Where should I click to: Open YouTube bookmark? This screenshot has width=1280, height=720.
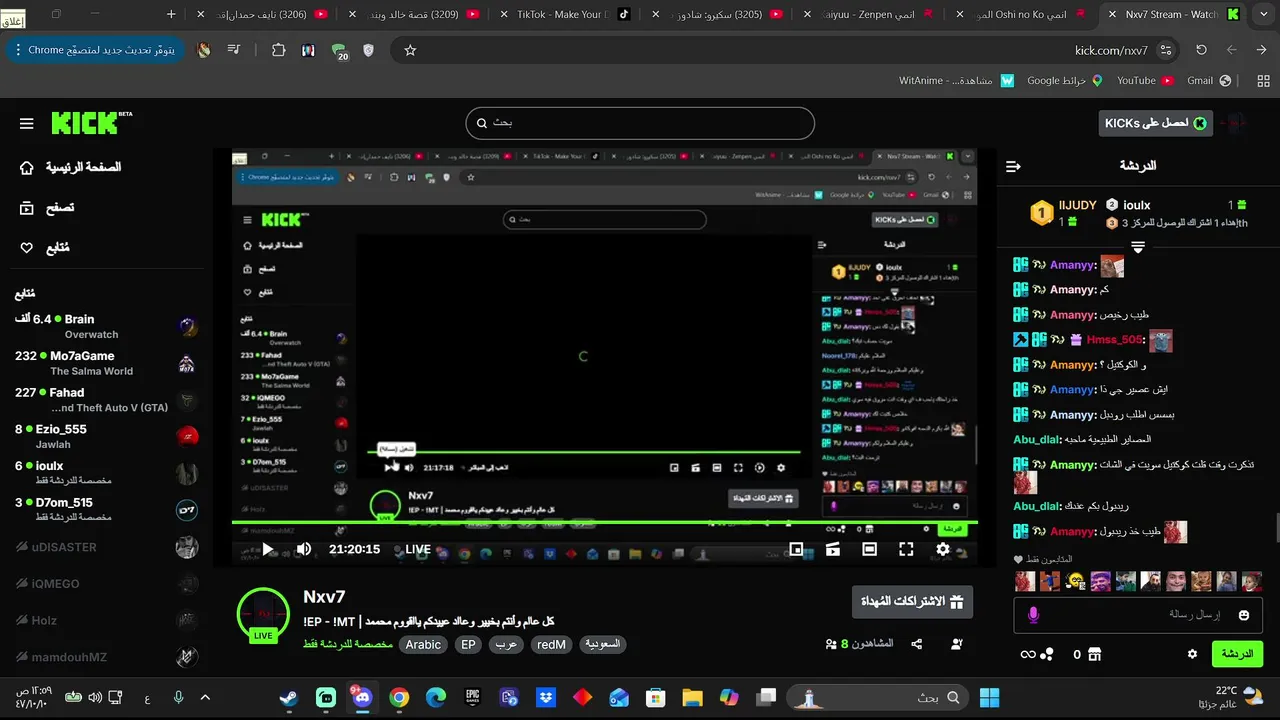(1143, 80)
